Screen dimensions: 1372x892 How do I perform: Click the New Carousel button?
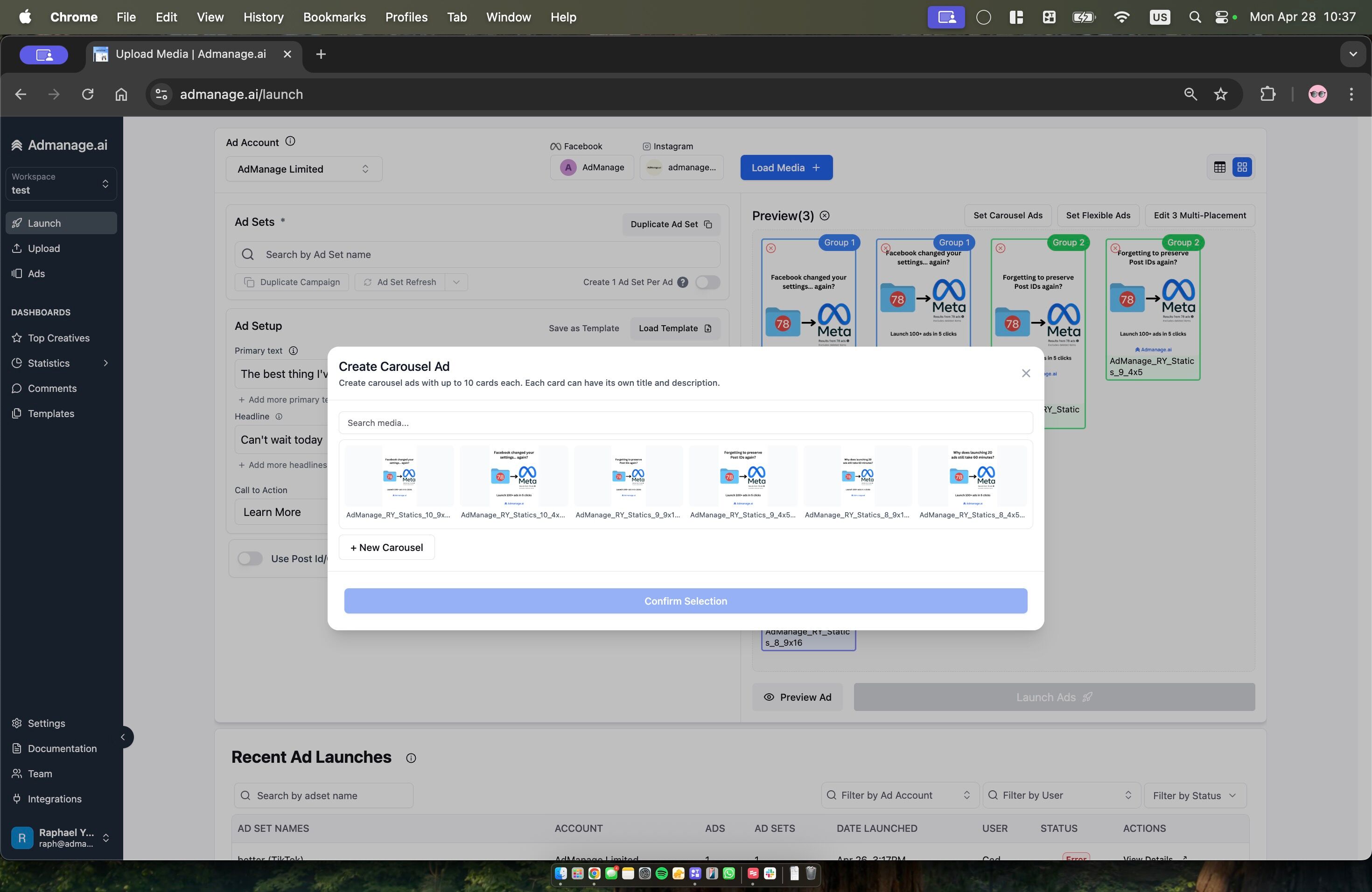click(x=386, y=547)
